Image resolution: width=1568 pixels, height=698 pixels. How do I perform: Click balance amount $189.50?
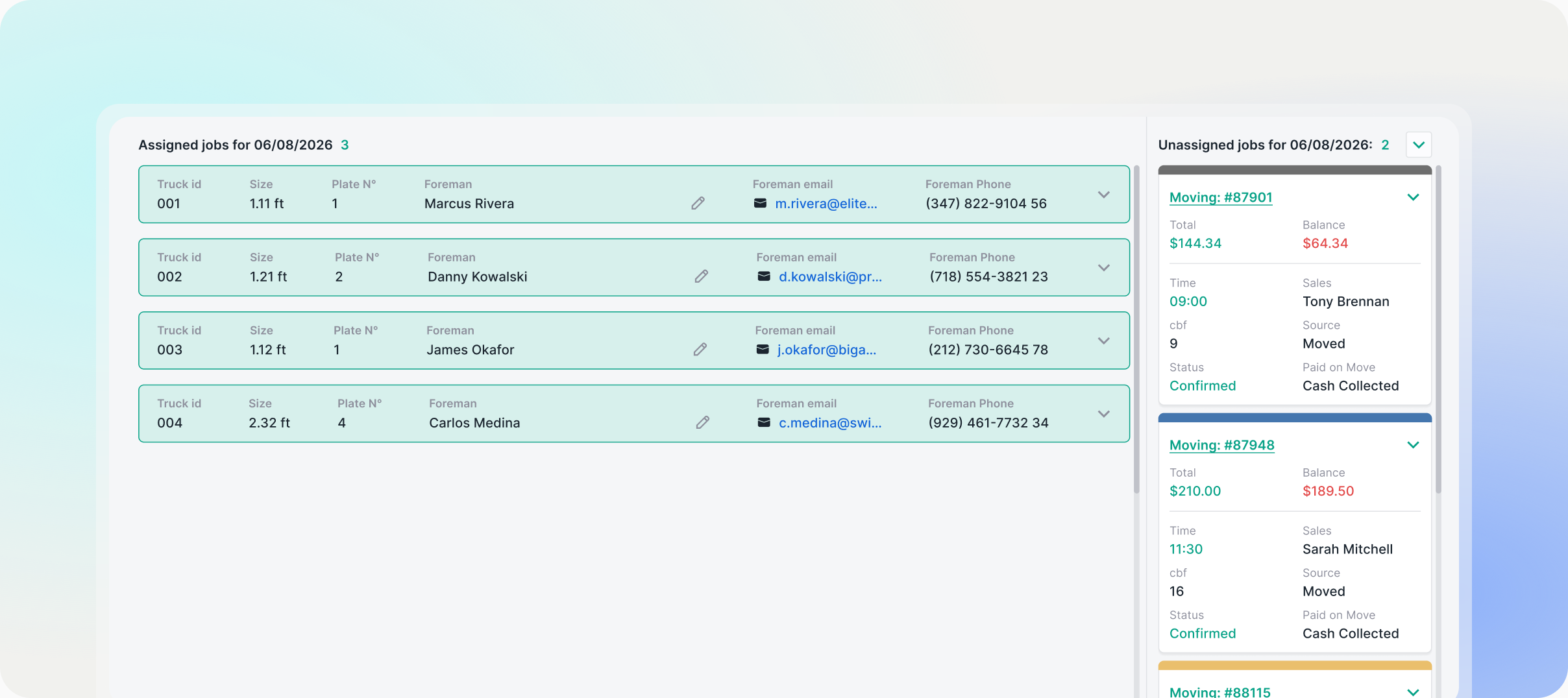coord(1328,491)
